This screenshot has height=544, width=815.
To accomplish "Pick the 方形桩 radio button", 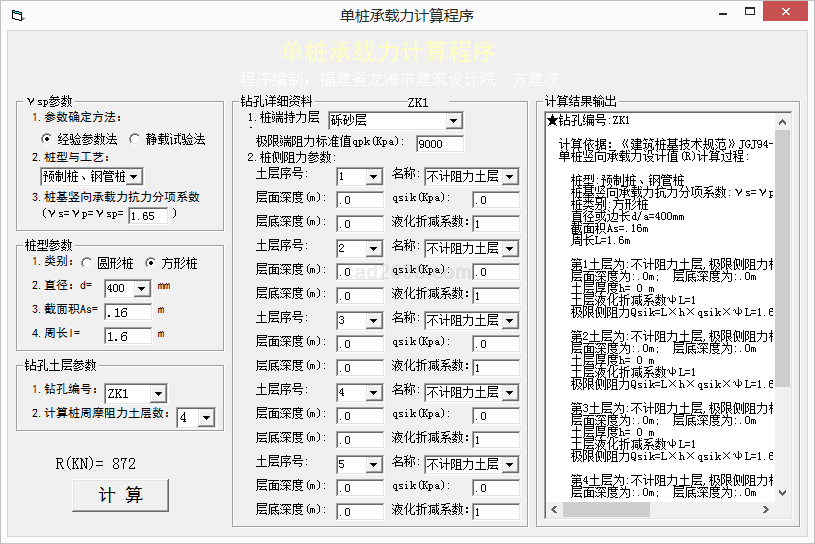I will pyautogui.click(x=152, y=263).
